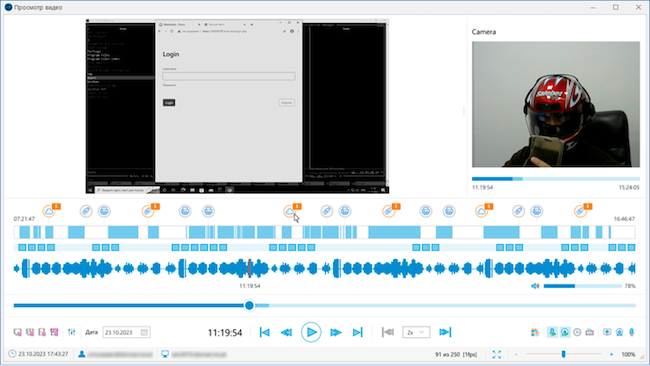Adjust the zoom slider in the status bar
650x366 pixels.
click(563, 354)
